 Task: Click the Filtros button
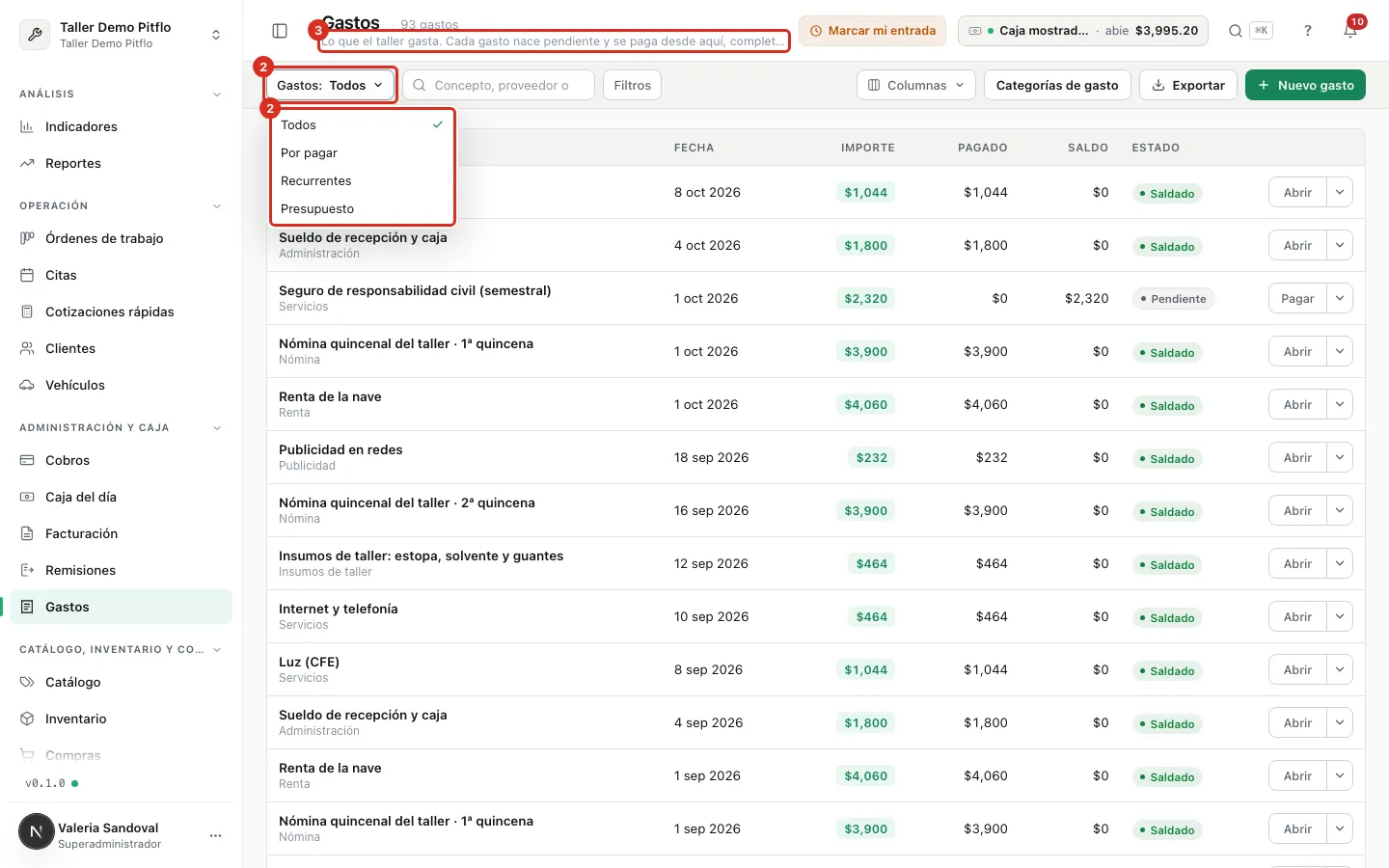[x=632, y=85]
